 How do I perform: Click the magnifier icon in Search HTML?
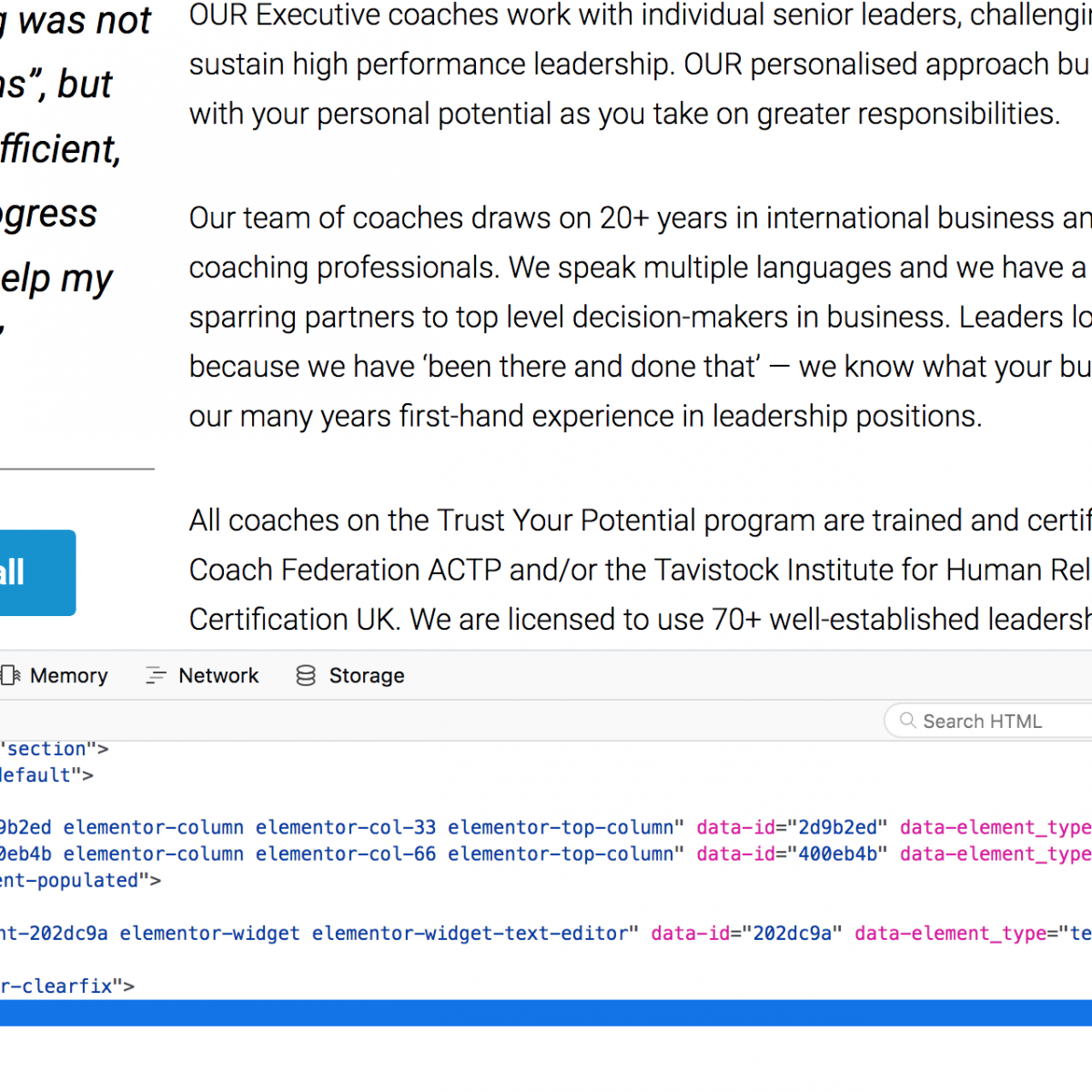click(907, 721)
